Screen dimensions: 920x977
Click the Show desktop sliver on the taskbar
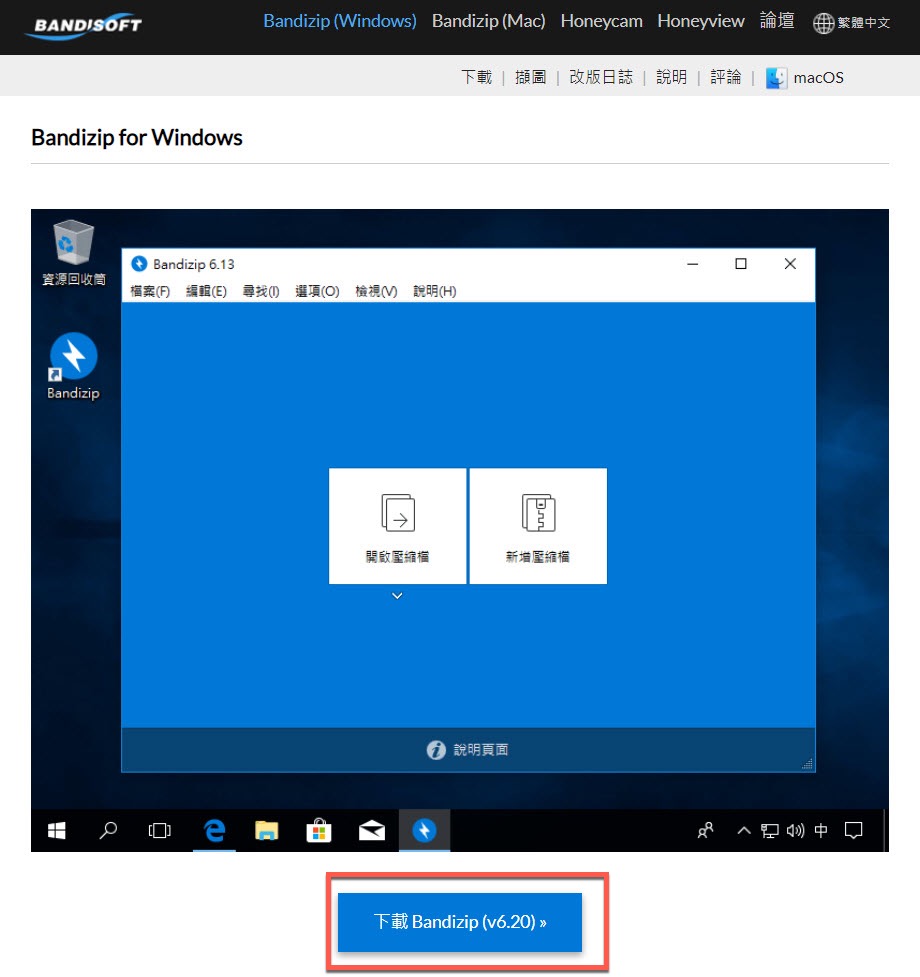point(886,831)
